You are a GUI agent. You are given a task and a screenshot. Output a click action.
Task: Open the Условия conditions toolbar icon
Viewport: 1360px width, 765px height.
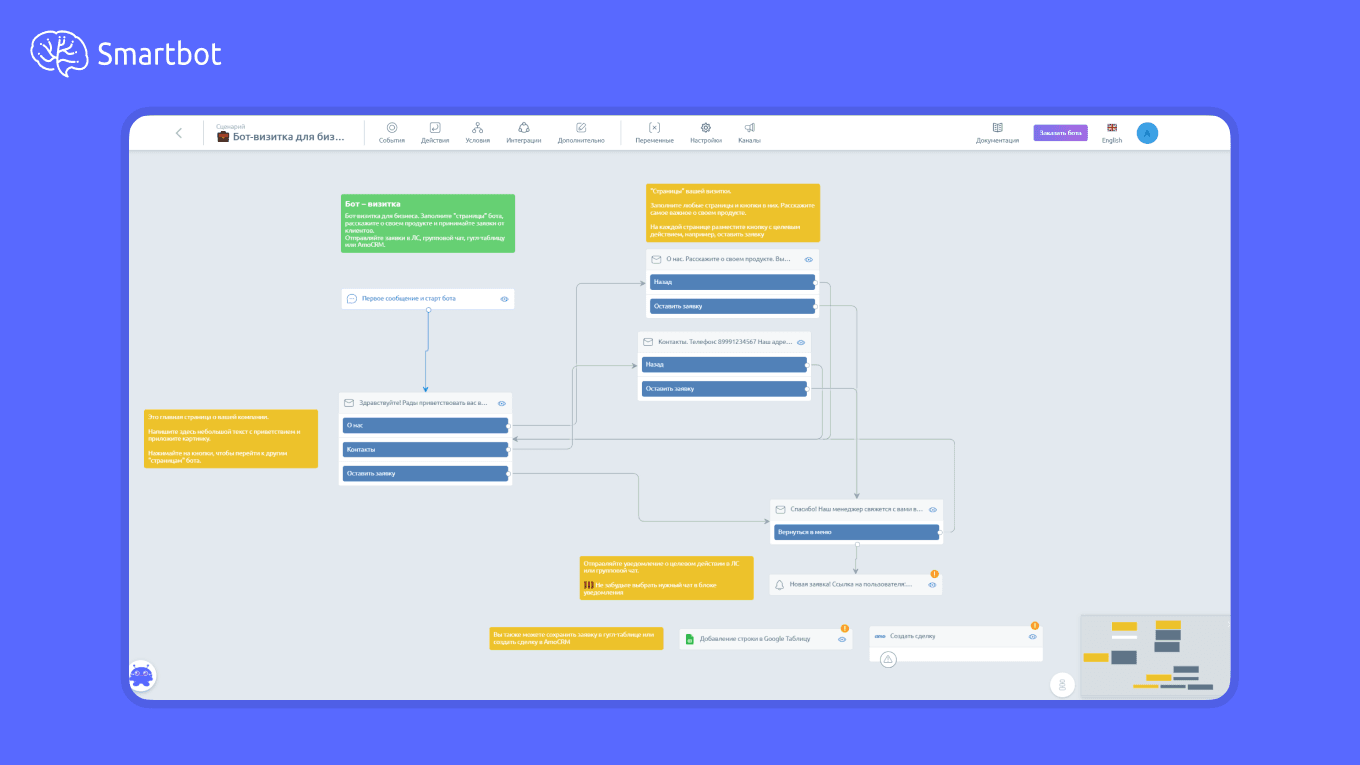pos(478,128)
